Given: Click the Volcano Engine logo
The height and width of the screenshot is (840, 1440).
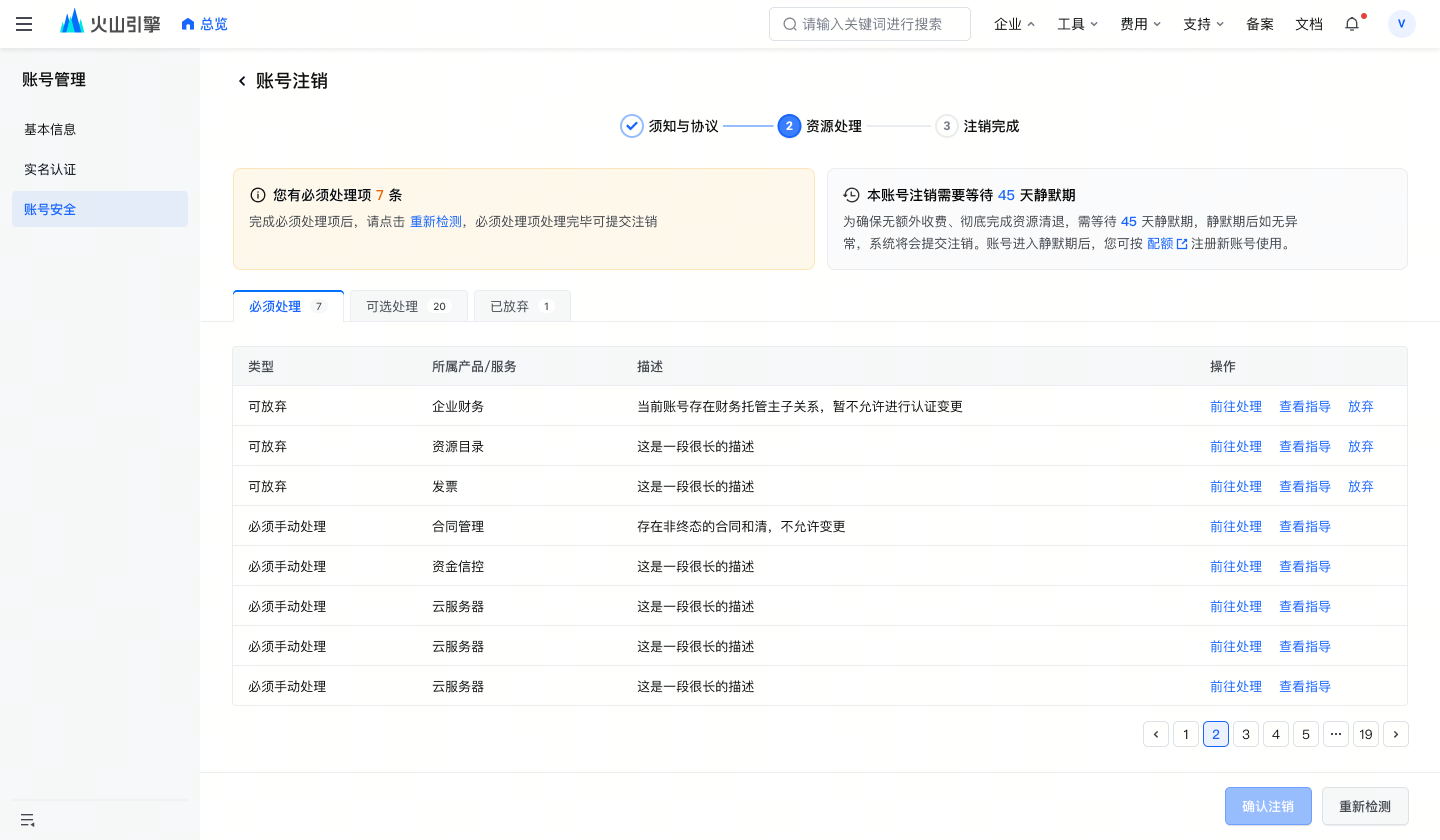Looking at the screenshot, I should tap(110, 24).
